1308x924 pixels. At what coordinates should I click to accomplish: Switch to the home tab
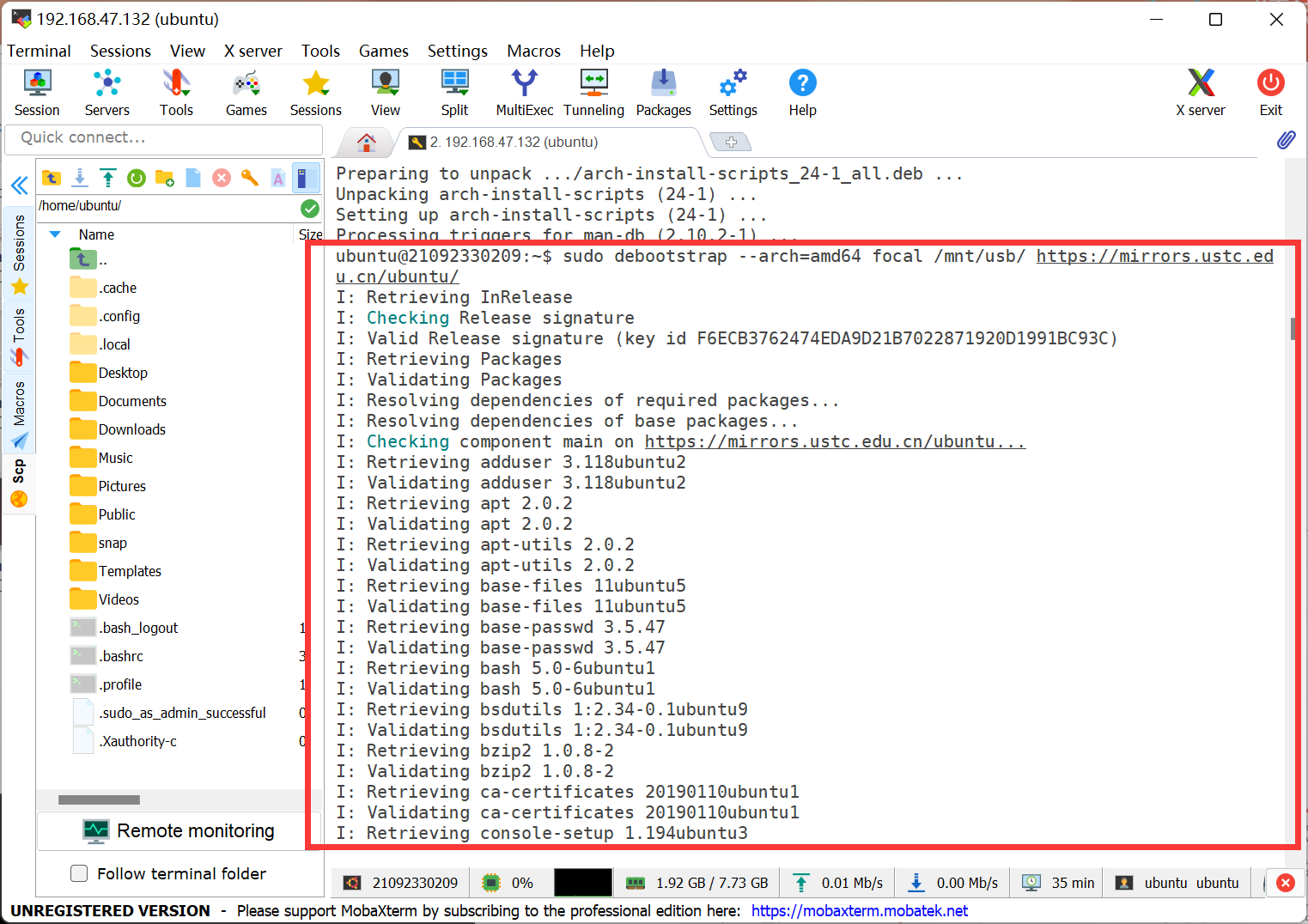(x=367, y=143)
